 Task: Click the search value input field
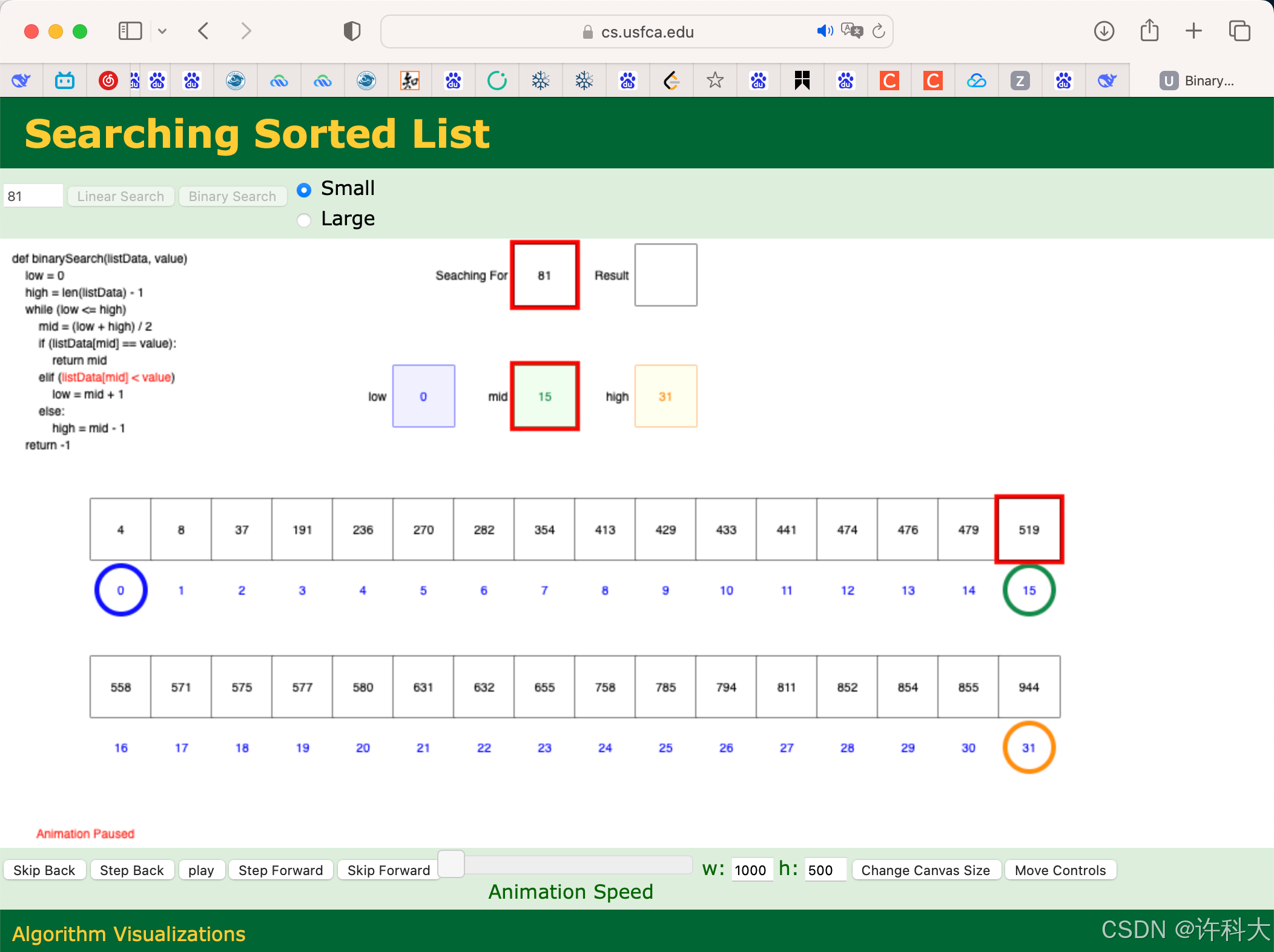pyautogui.click(x=33, y=196)
